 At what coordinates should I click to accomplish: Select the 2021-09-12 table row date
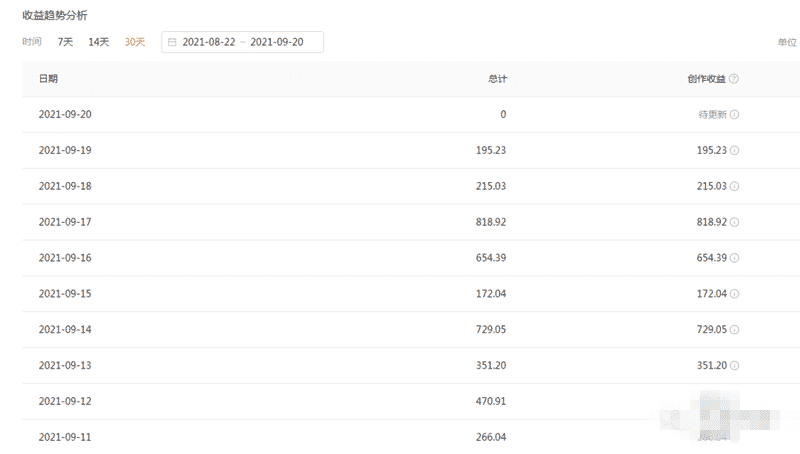click(65, 401)
